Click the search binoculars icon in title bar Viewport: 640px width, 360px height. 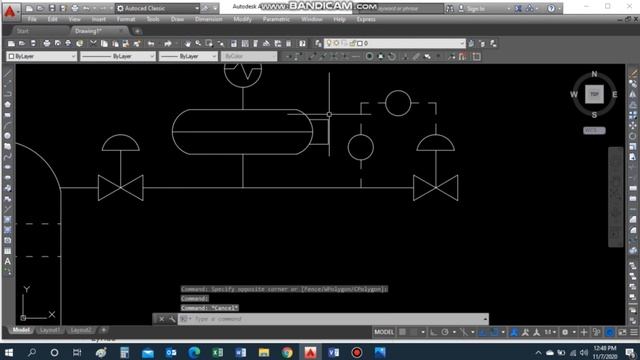pyautogui.click(x=450, y=8)
